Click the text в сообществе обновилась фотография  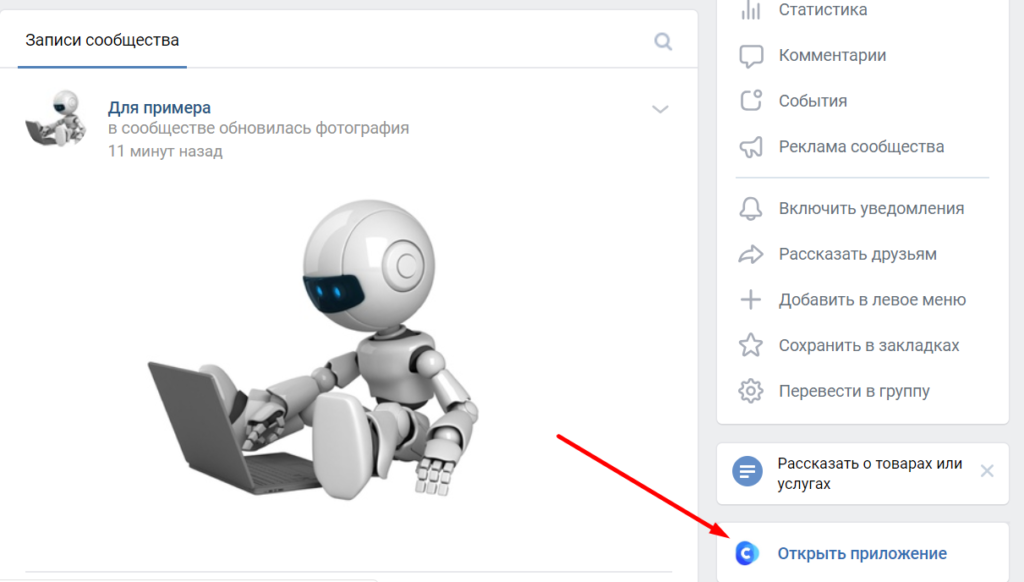coord(259,128)
